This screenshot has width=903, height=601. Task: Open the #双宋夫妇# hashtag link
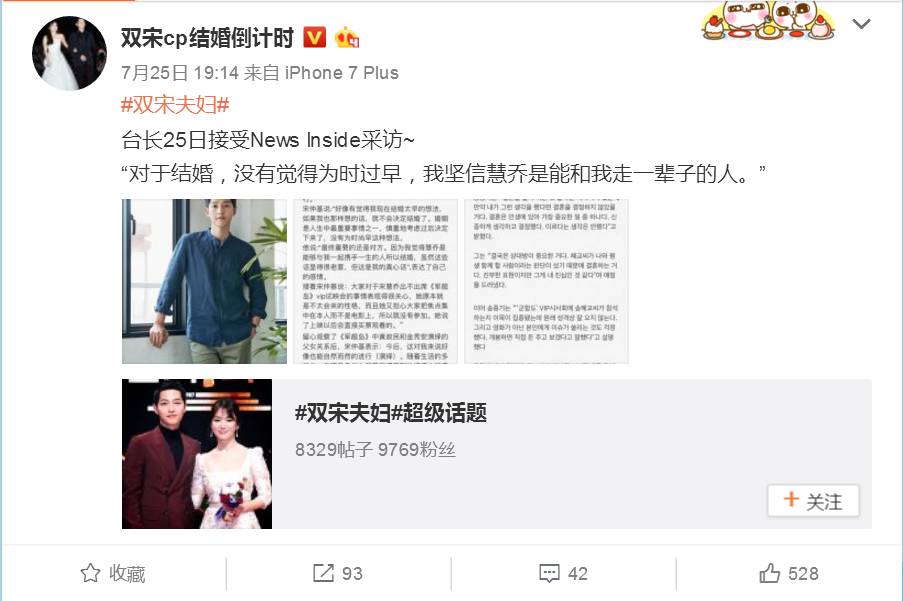[x=175, y=105]
